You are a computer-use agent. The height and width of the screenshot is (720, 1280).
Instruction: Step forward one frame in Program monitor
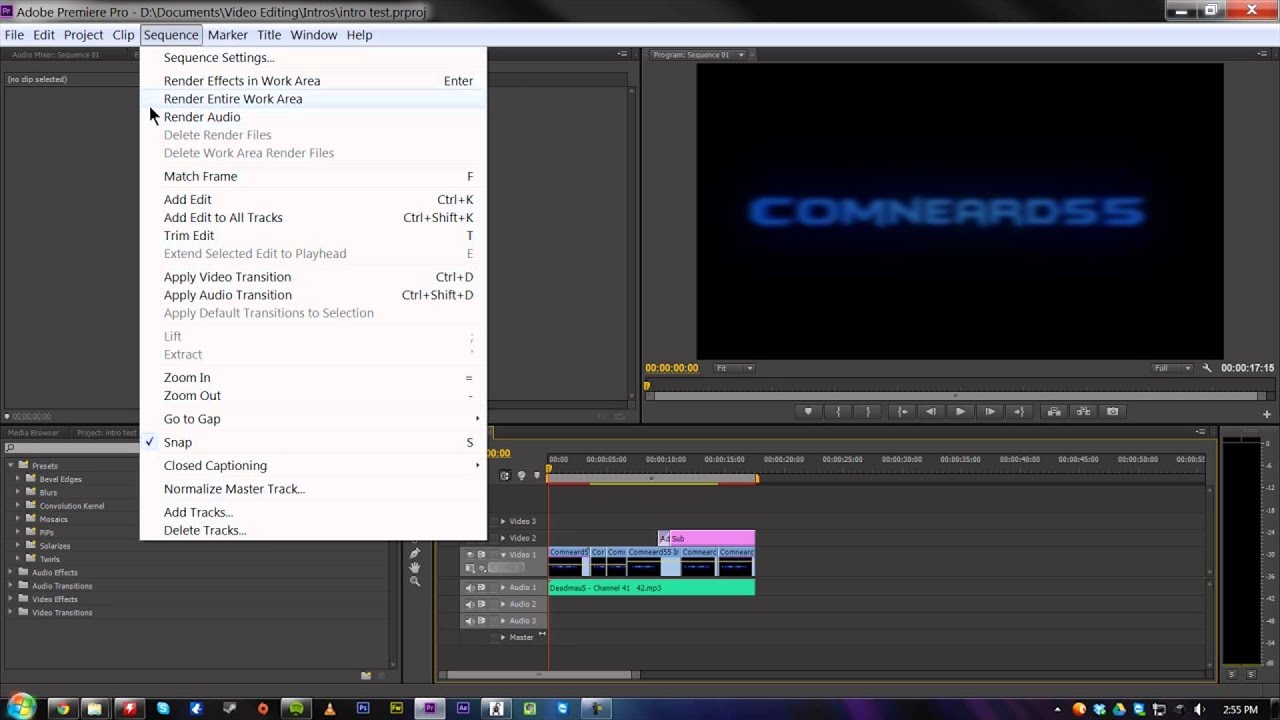(x=990, y=411)
